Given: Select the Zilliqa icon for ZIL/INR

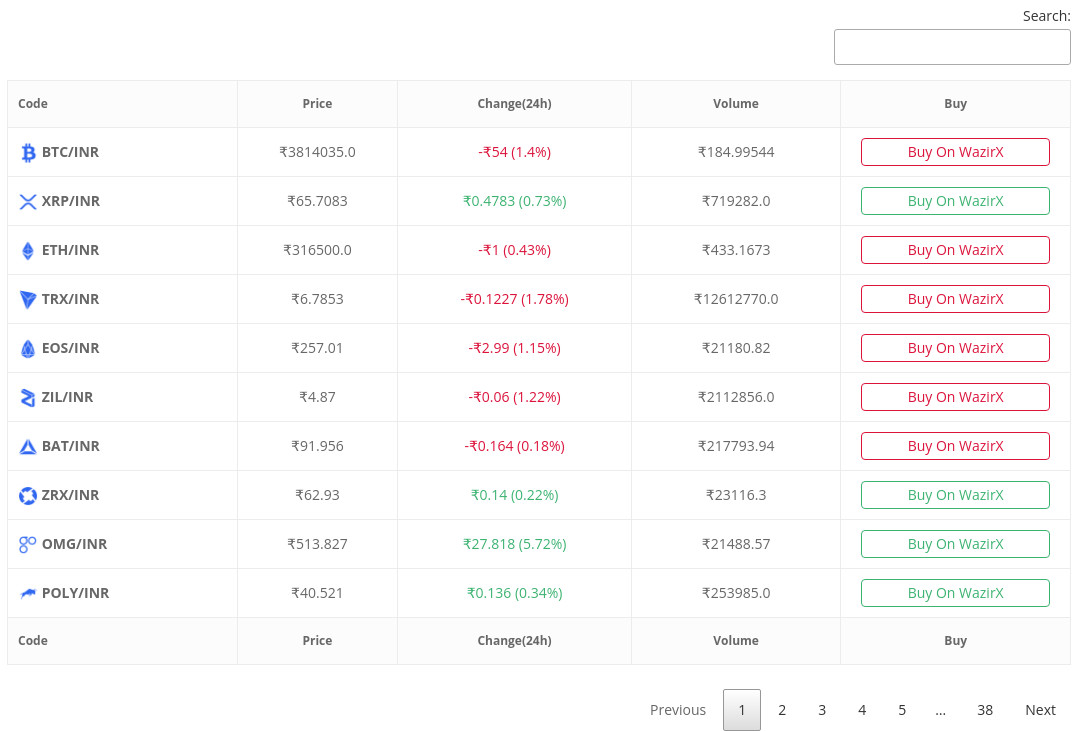Looking at the screenshot, I should click(x=27, y=397).
